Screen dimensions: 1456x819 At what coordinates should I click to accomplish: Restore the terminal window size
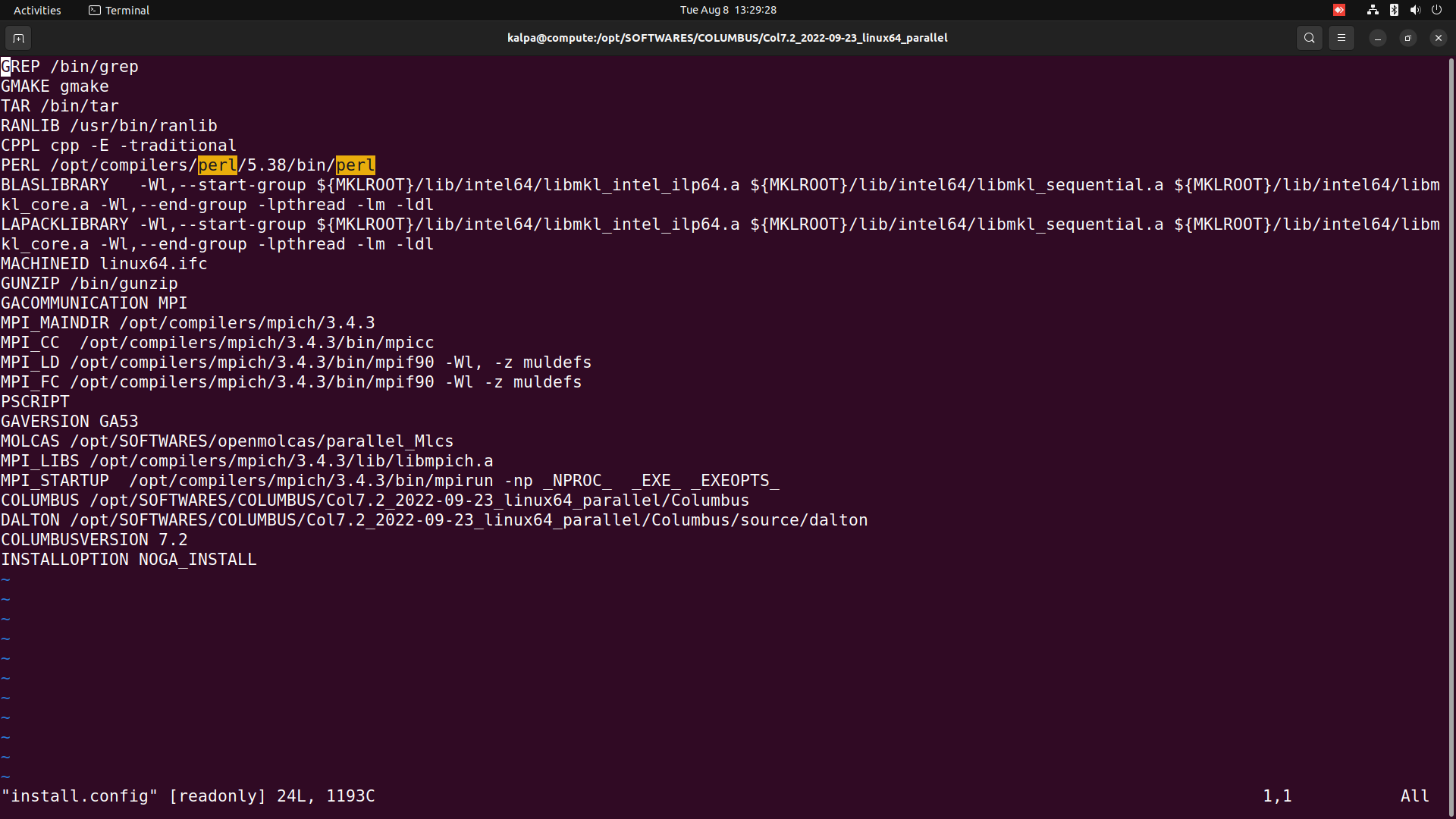coord(1407,38)
